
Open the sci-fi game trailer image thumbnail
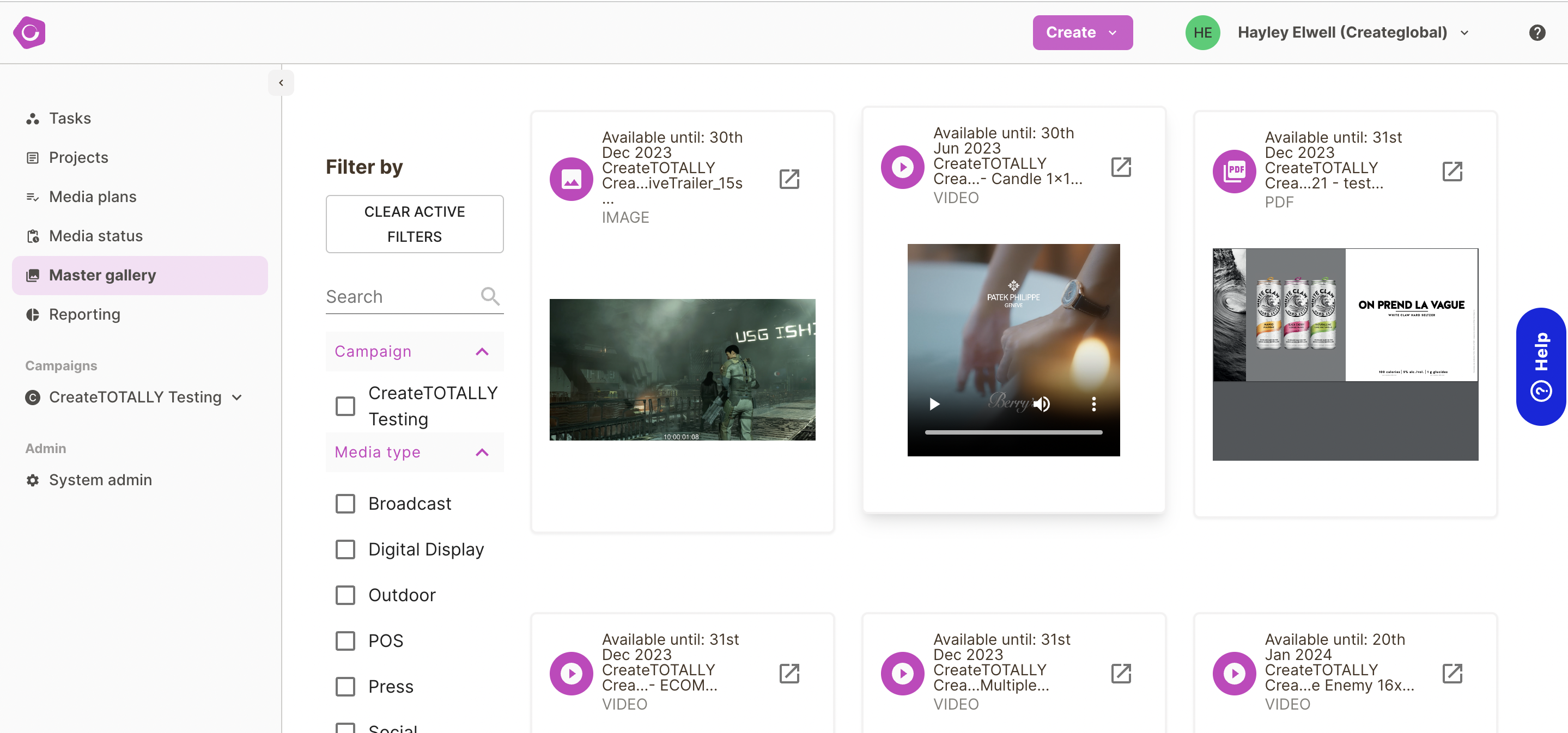[x=682, y=369]
